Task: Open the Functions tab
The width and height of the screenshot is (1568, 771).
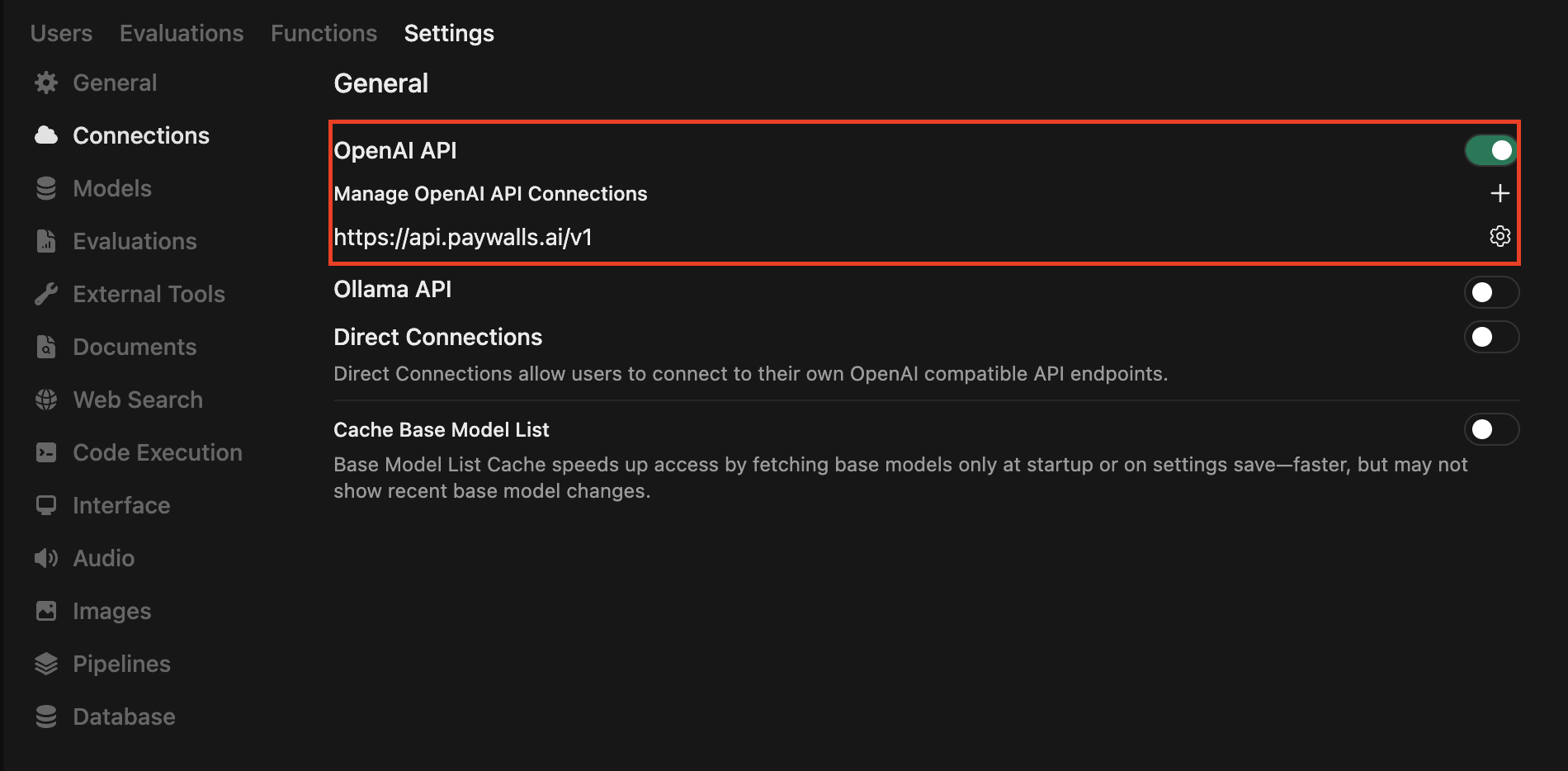Action: coord(324,32)
